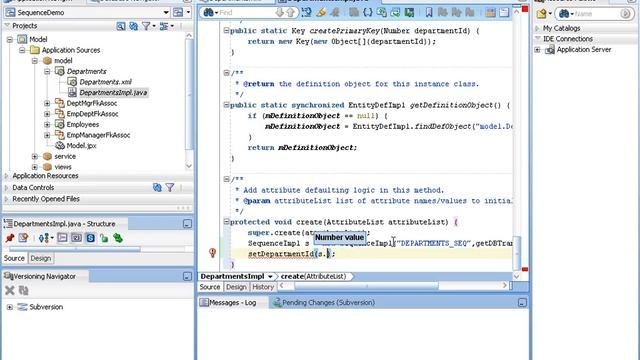Image resolution: width=640 pixels, height=360 pixels.
Task: Select DepartmentsImpl.java in the tree
Action: click(x=113, y=93)
